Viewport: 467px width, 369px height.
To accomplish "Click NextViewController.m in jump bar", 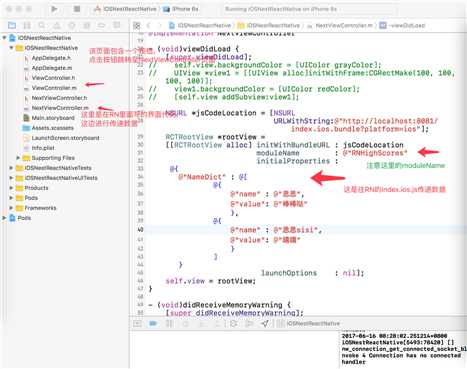I will [x=340, y=25].
